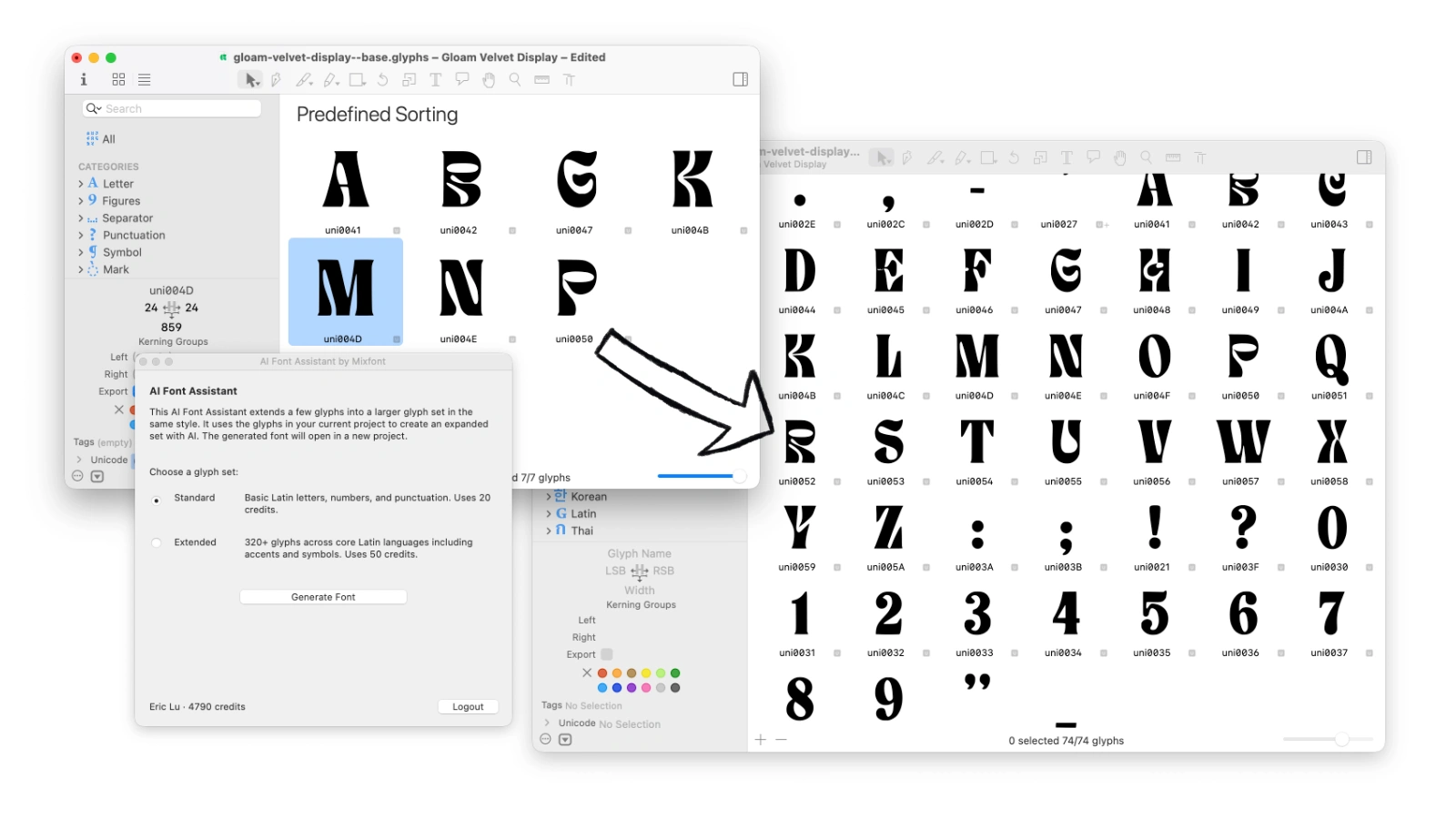Image resolution: width=1456 pixels, height=819 pixels.
Task: Choose the Annotation tool in base window
Action: pyautogui.click(x=462, y=80)
